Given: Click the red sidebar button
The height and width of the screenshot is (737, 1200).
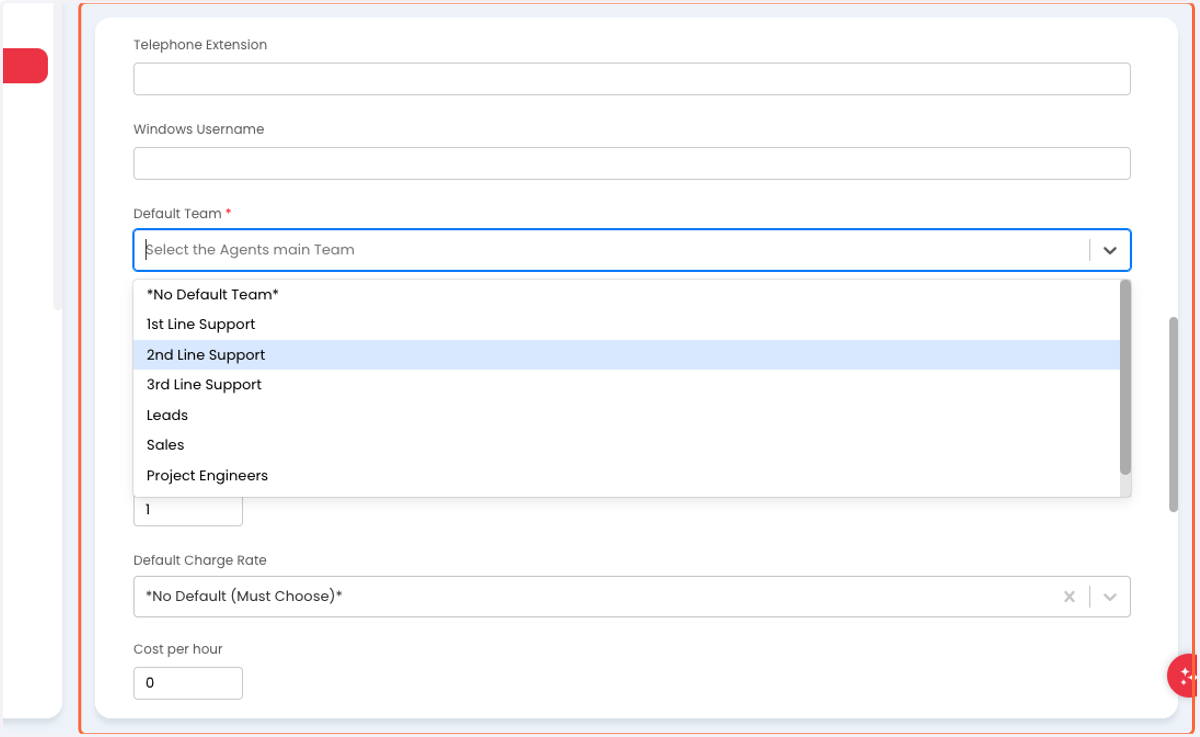Looking at the screenshot, I should [x=25, y=66].
